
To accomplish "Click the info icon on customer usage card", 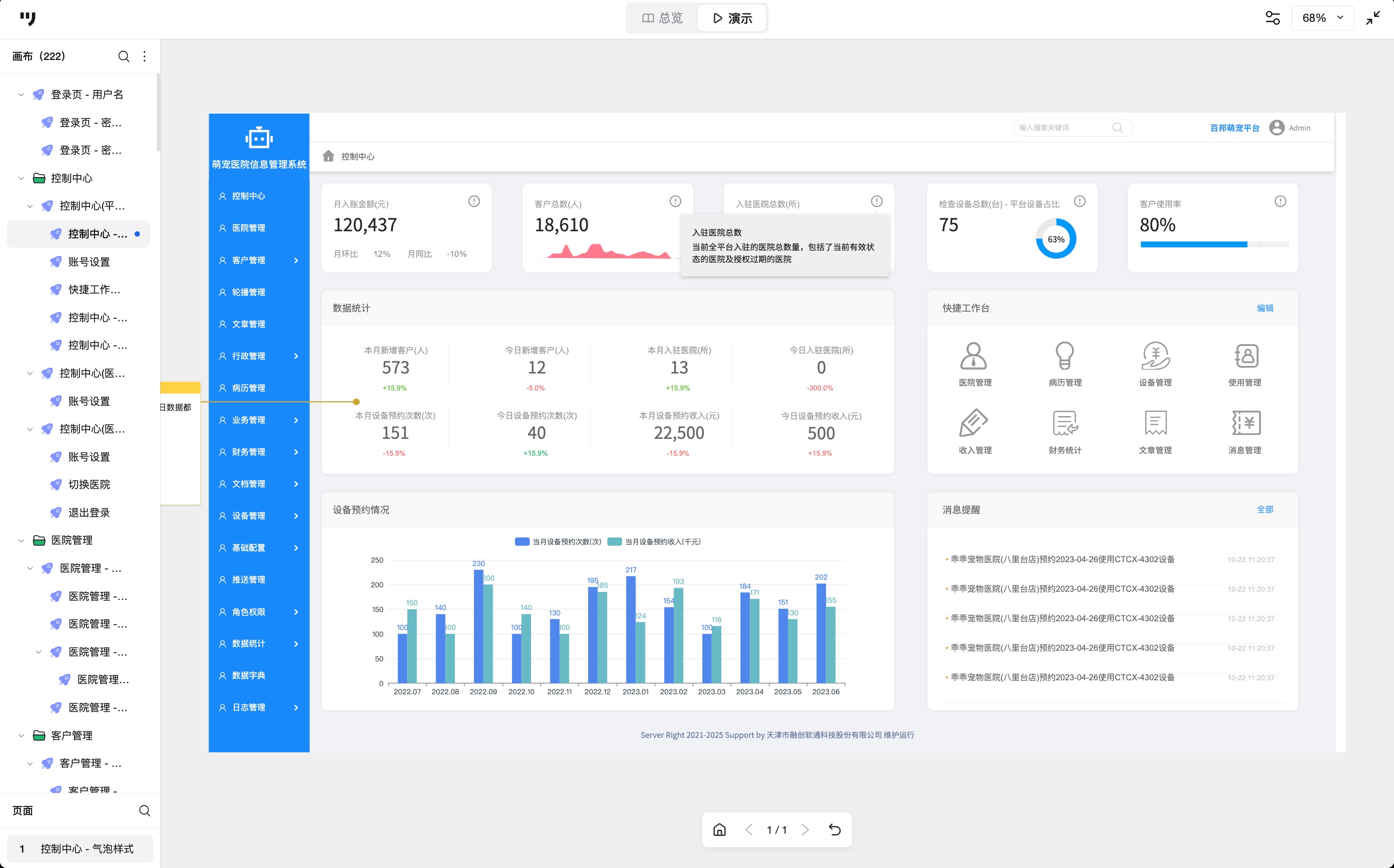I will [x=1280, y=201].
